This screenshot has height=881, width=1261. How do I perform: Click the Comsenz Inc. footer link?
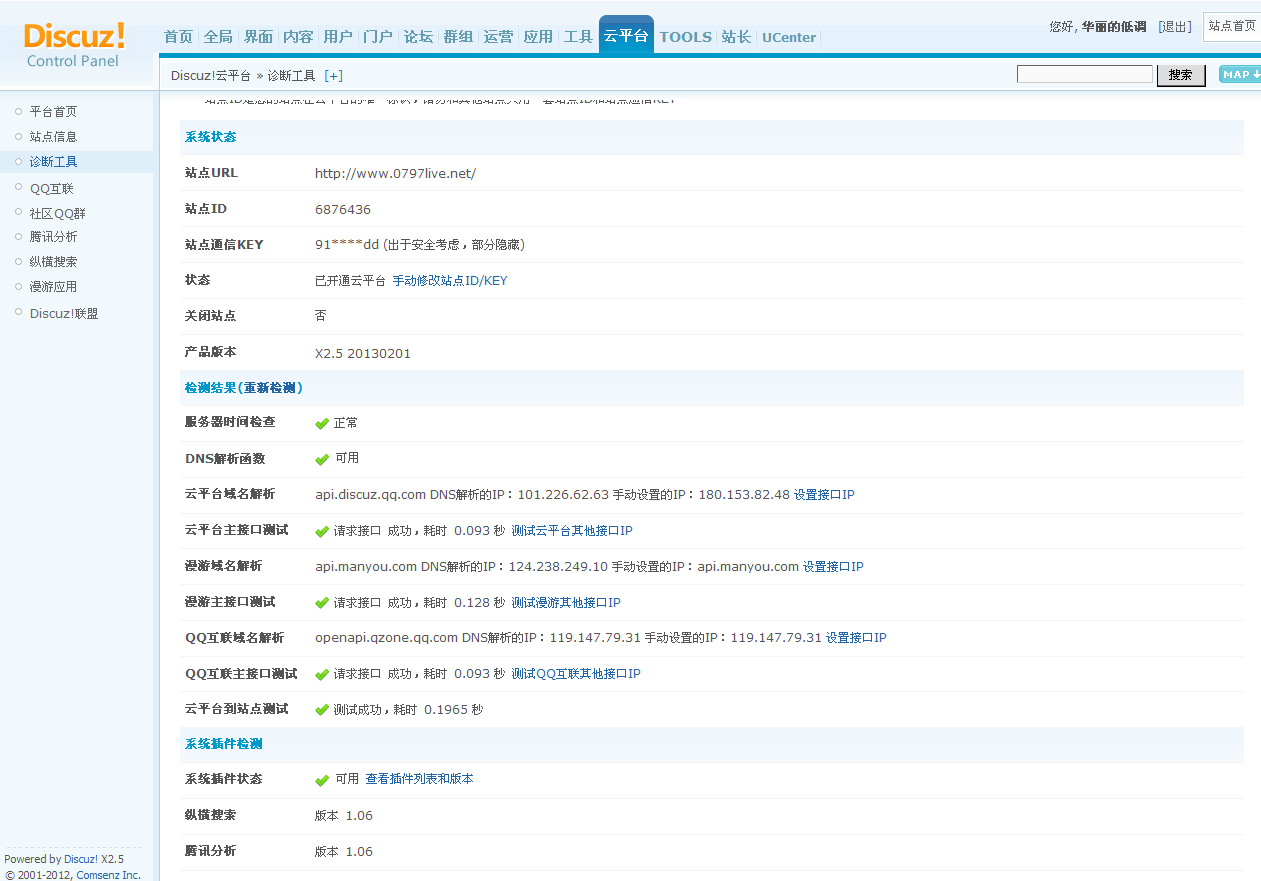point(109,875)
